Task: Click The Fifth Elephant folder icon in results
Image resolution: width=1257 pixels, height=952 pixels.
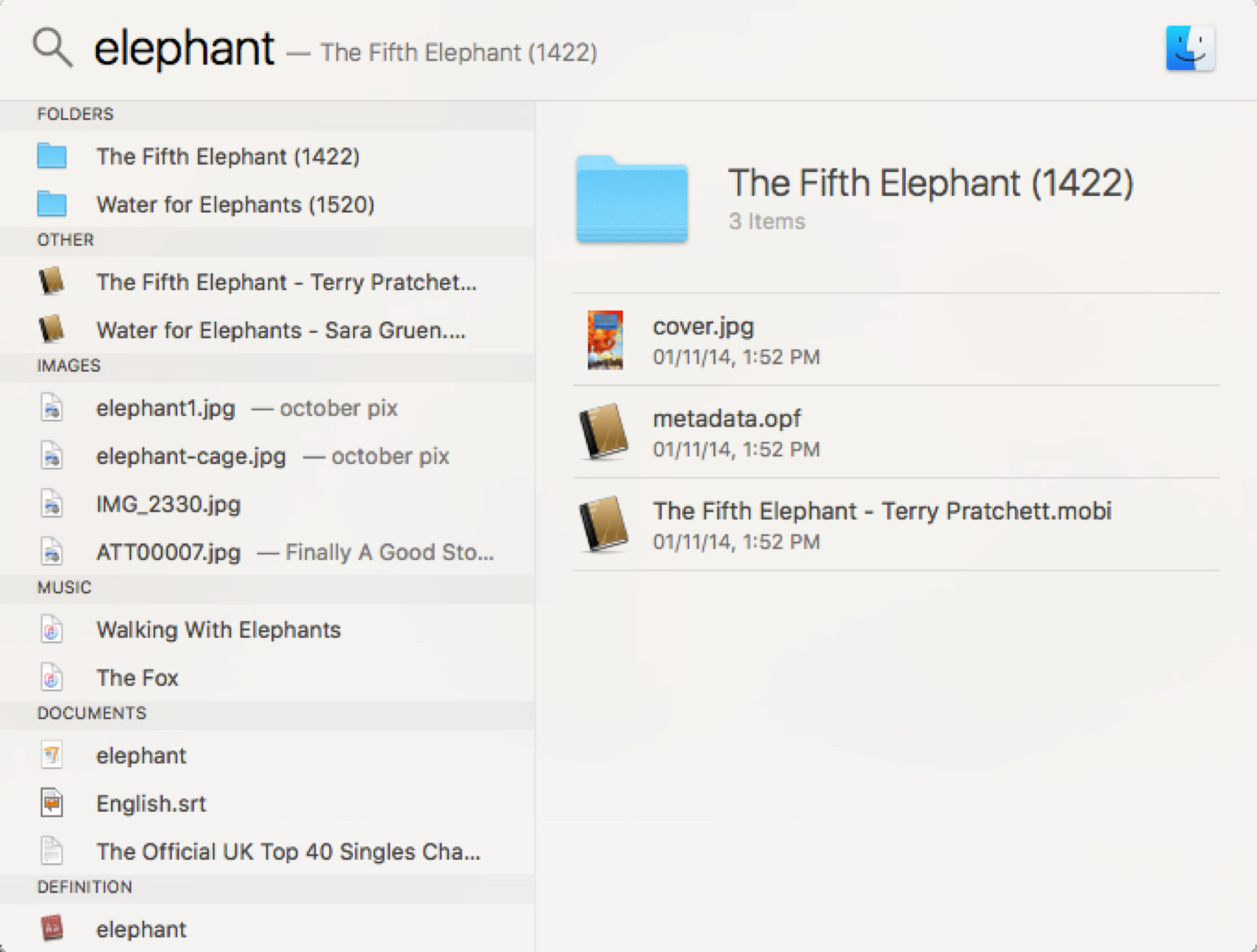Action: pyautogui.click(x=52, y=157)
